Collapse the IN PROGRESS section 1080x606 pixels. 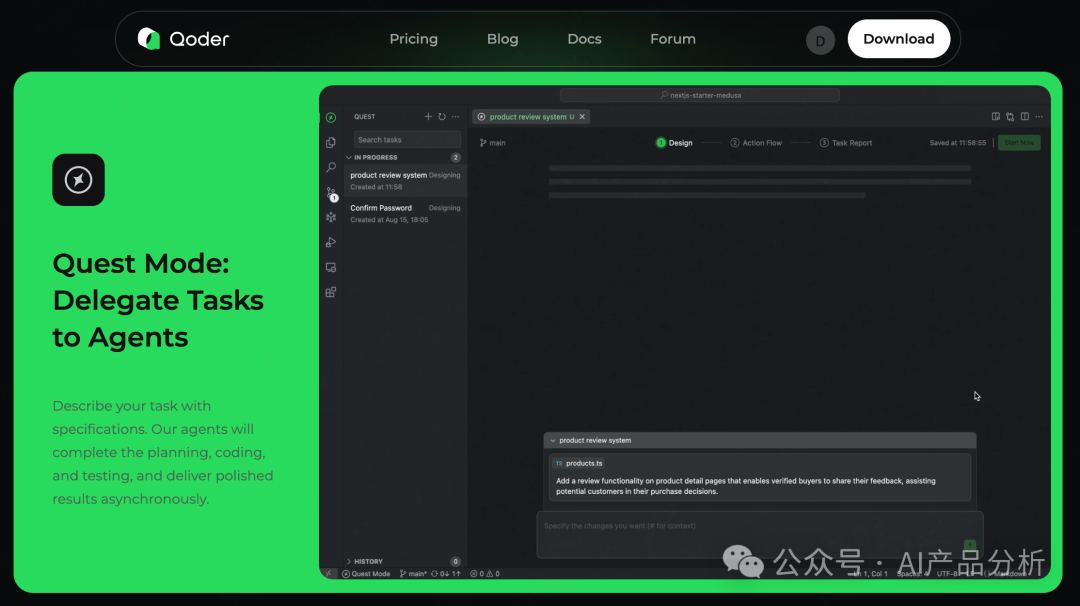(349, 158)
